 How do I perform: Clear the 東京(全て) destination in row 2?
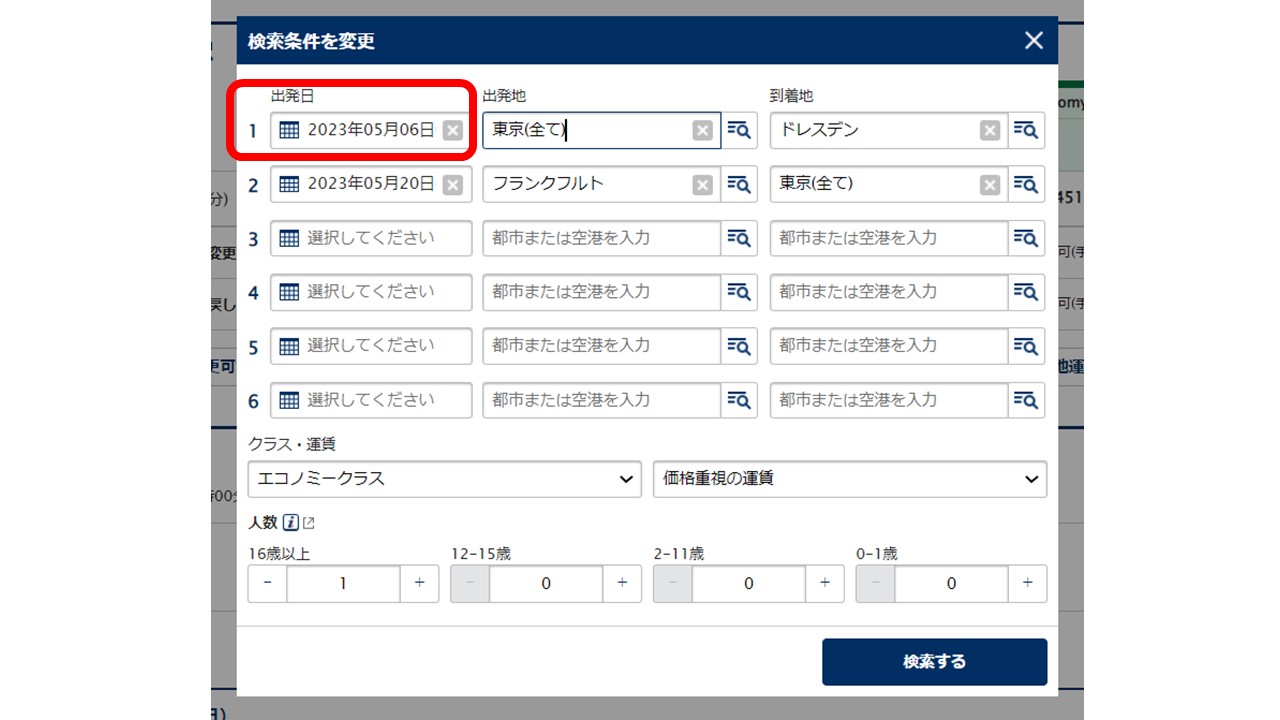coord(990,184)
